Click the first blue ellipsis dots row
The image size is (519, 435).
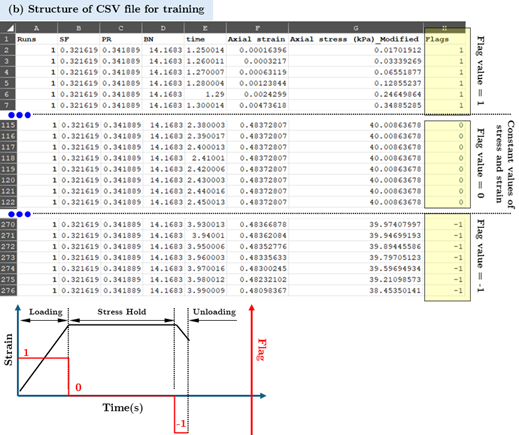coord(19,115)
